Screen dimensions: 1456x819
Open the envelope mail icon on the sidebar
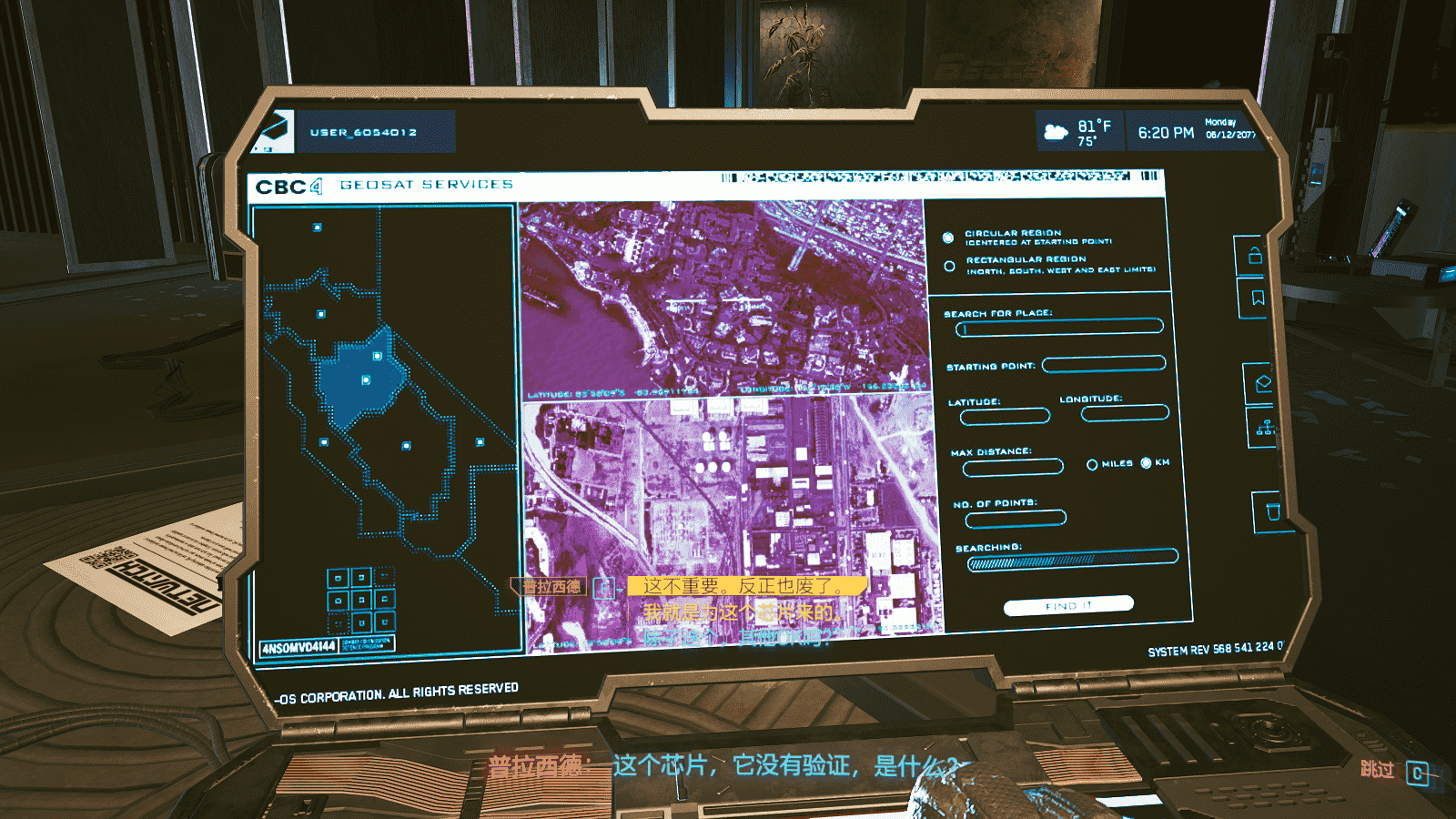pyautogui.click(x=1263, y=383)
